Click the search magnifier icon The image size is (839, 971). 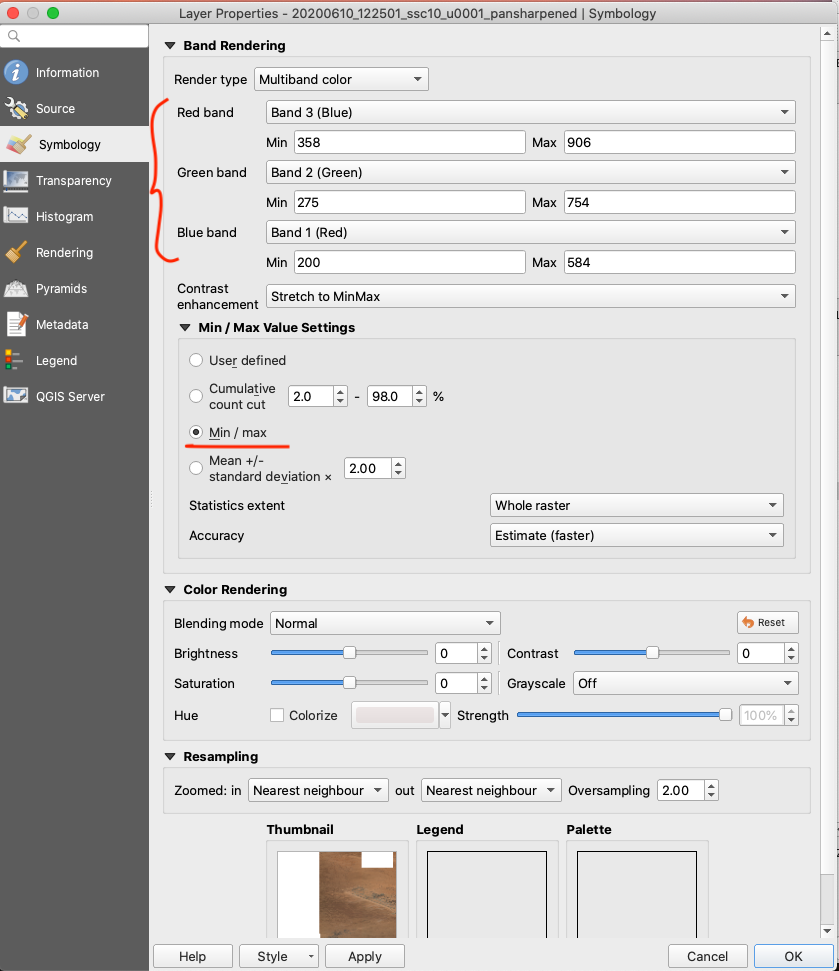point(14,37)
